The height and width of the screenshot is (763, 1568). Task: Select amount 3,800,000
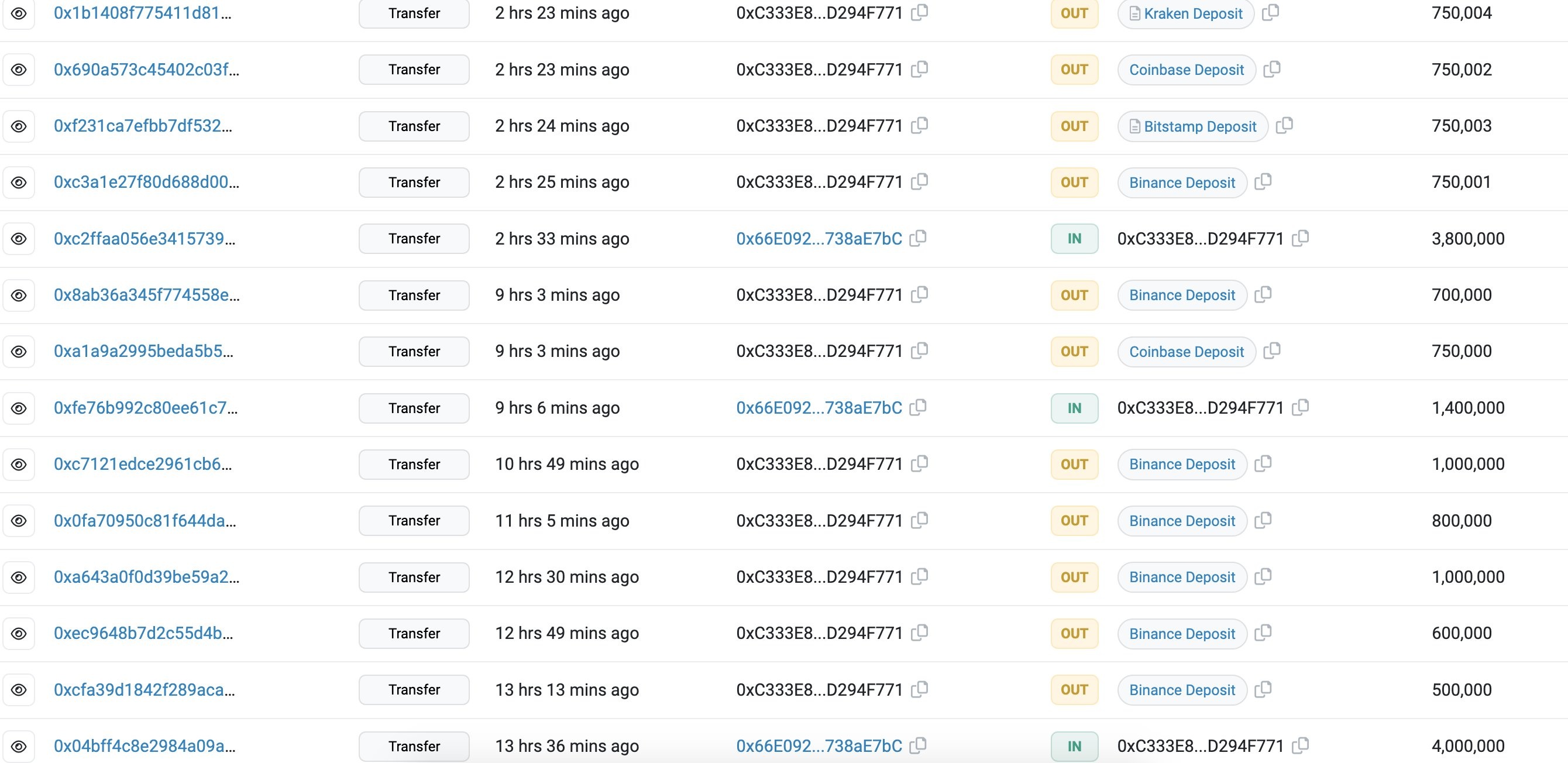(x=1467, y=239)
